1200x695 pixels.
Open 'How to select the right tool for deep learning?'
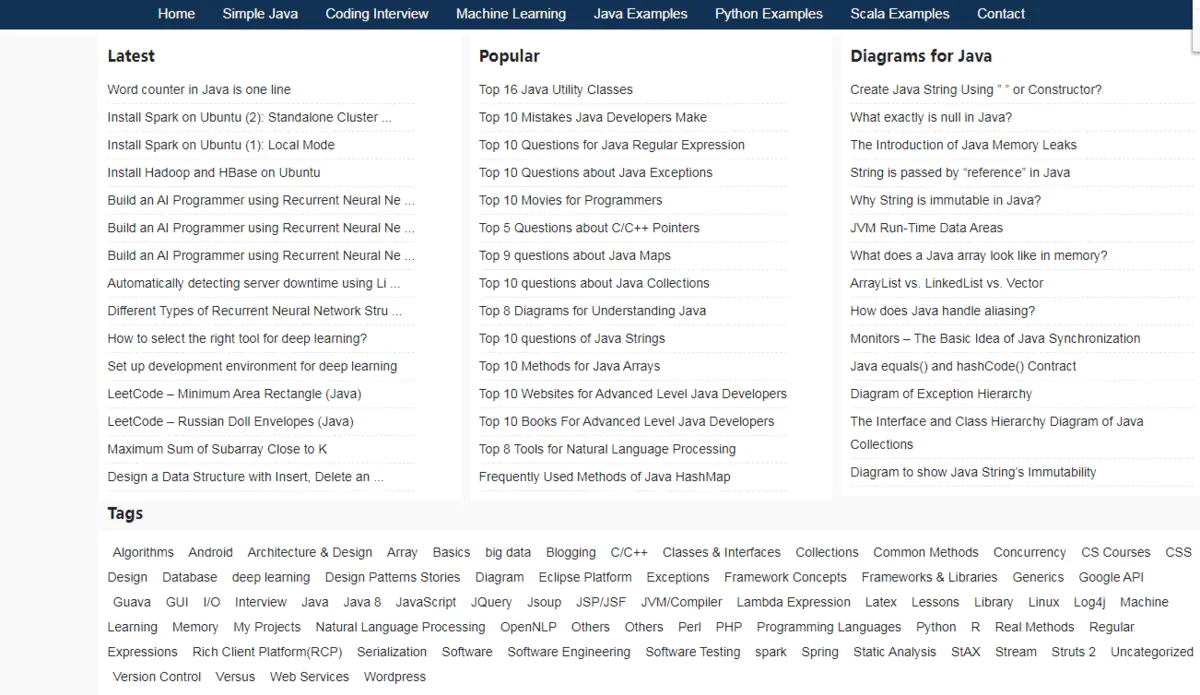coord(237,339)
